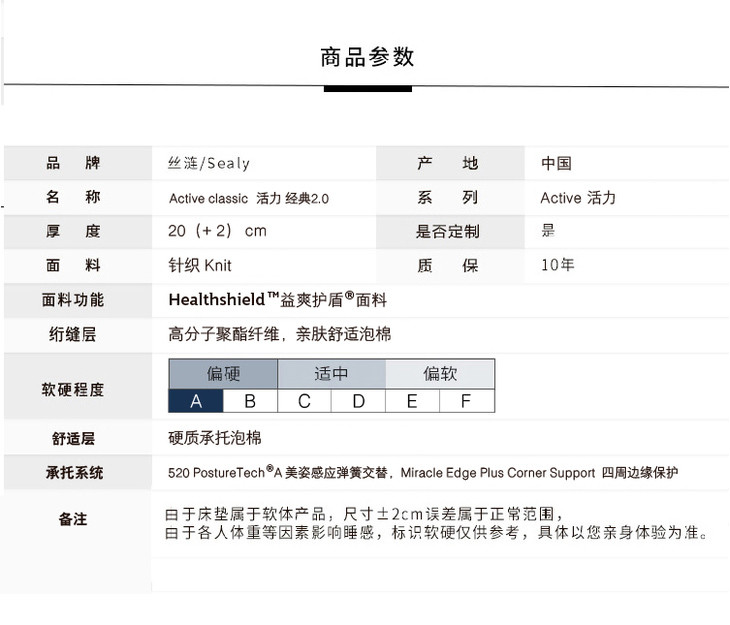The image size is (730, 625).
Task: Select firmness level D cell
Action: pos(358,401)
